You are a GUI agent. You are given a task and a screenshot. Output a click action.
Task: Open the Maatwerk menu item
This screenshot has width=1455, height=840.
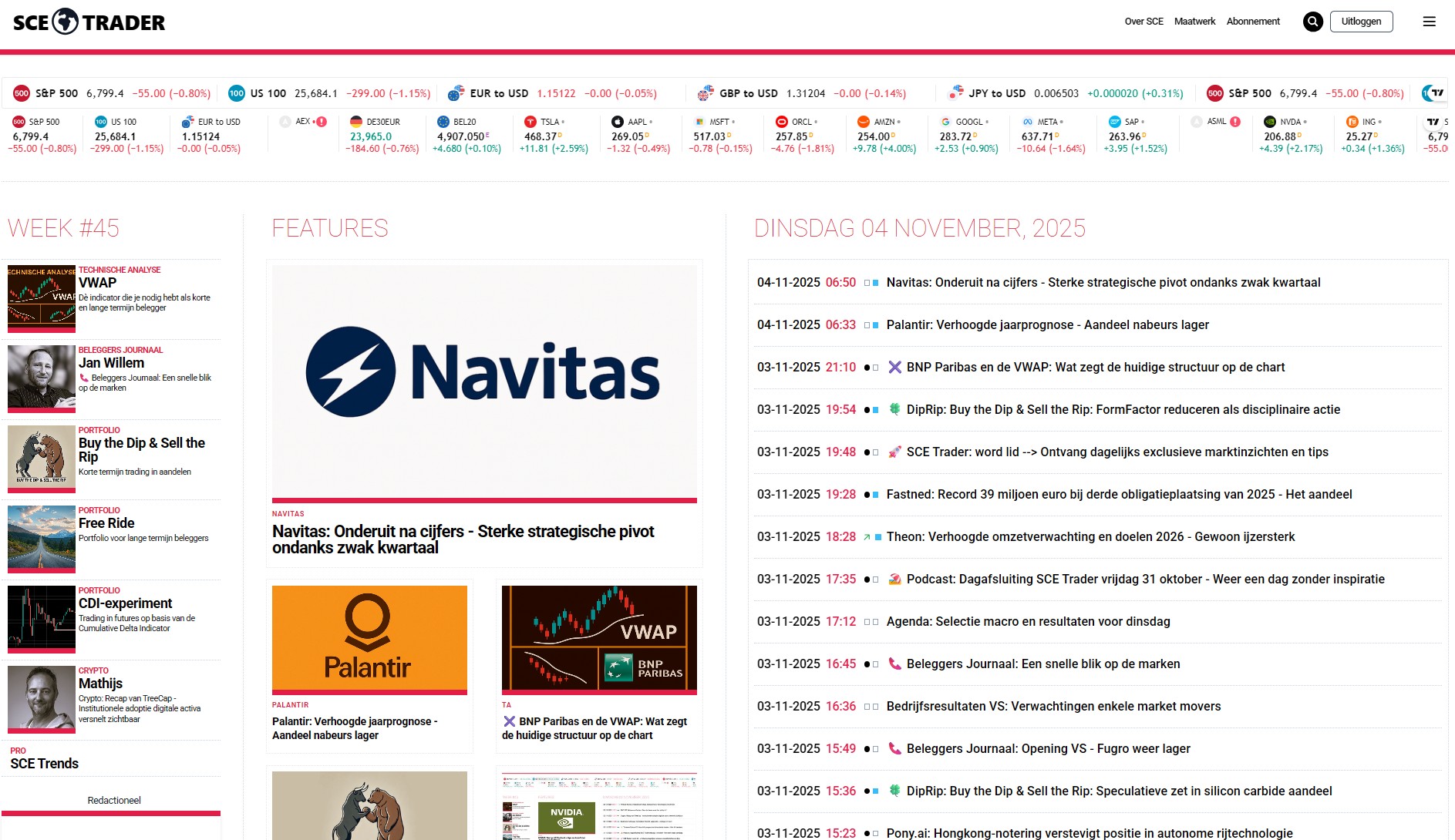pos(1195,22)
